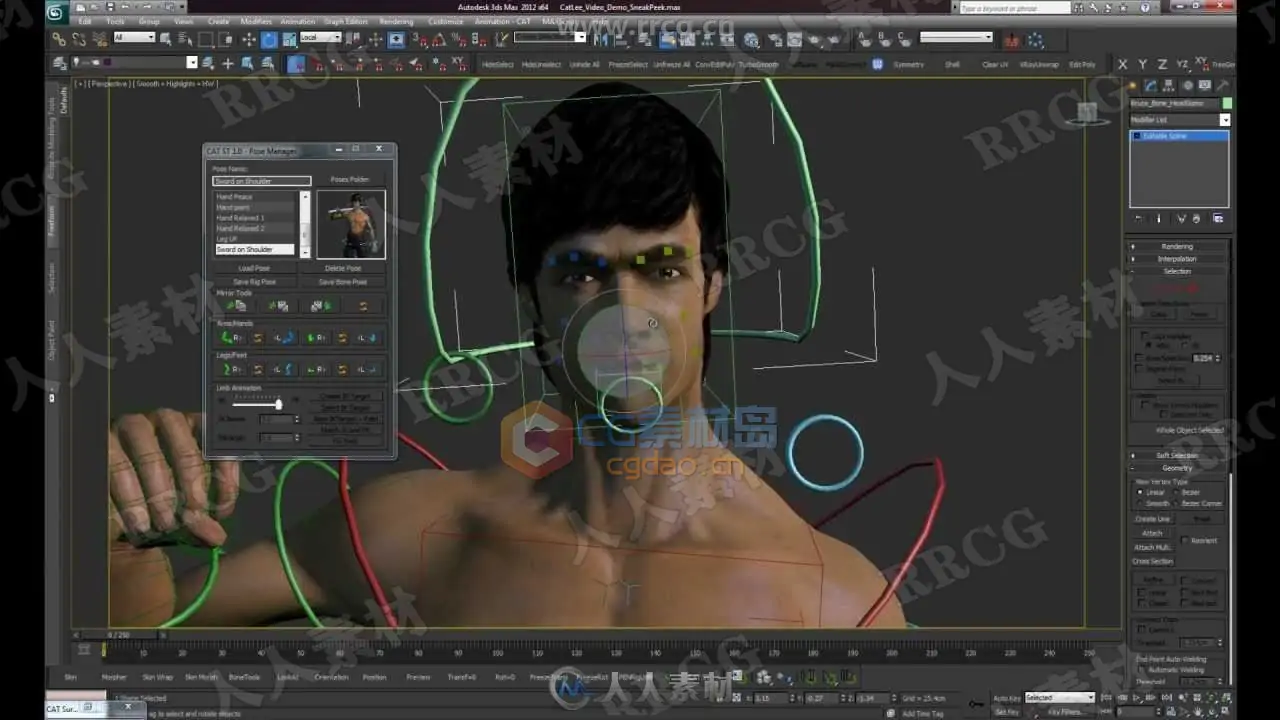Screen dimensions: 1280x720
Task: Open the Tools menu
Action: coord(116,21)
